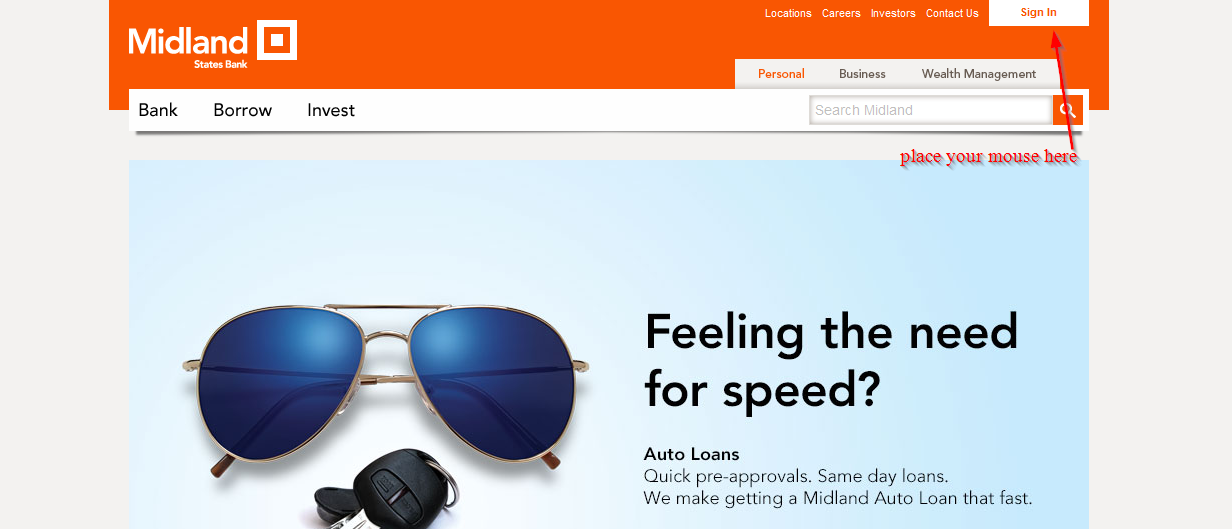Click the magnifying glass search icon
The width and height of the screenshot is (1232, 529).
(1068, 110)
